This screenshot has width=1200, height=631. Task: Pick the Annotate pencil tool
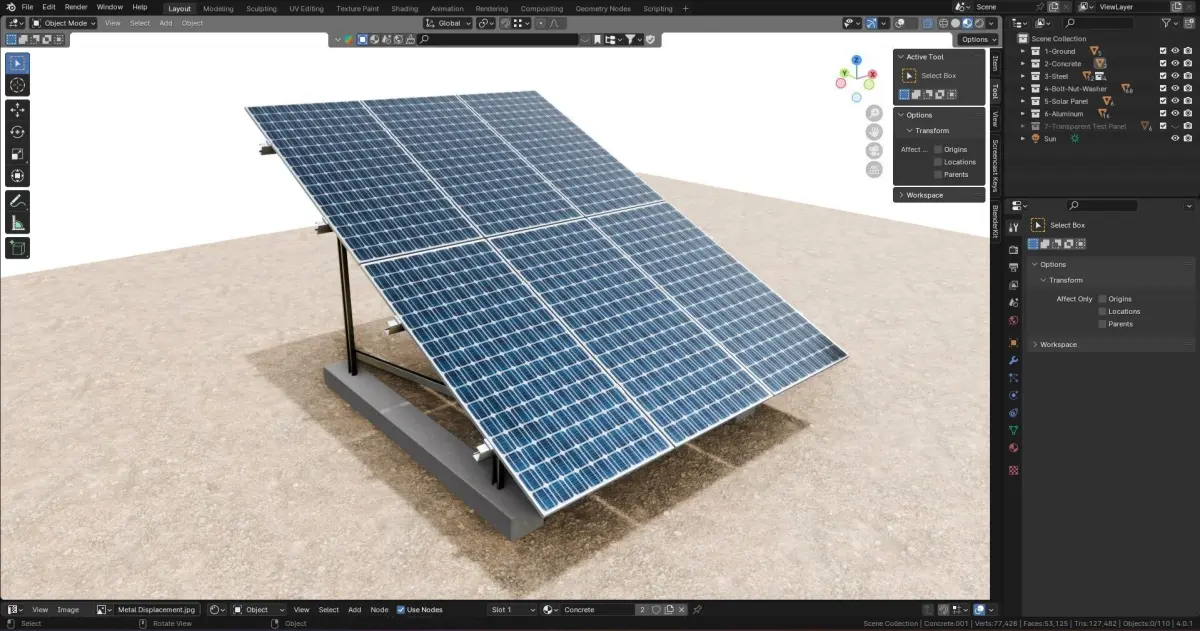pos(17,201)
